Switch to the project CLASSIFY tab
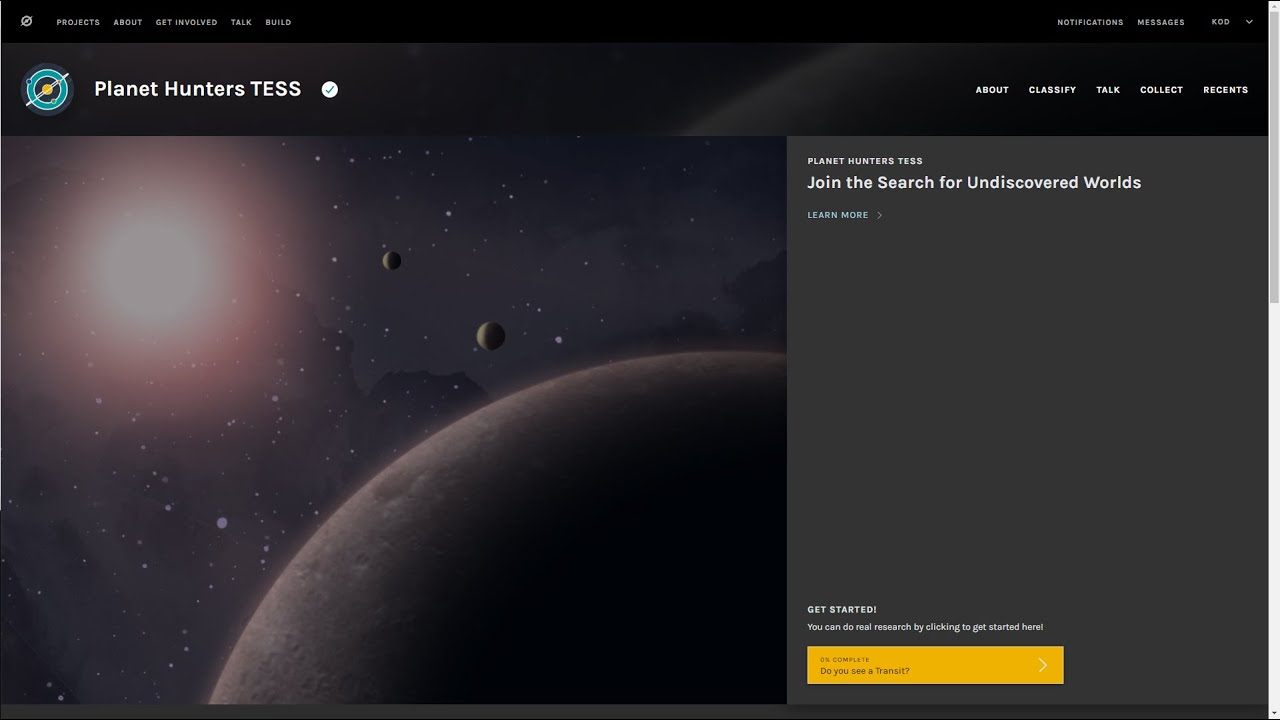 coord(1052,90)
